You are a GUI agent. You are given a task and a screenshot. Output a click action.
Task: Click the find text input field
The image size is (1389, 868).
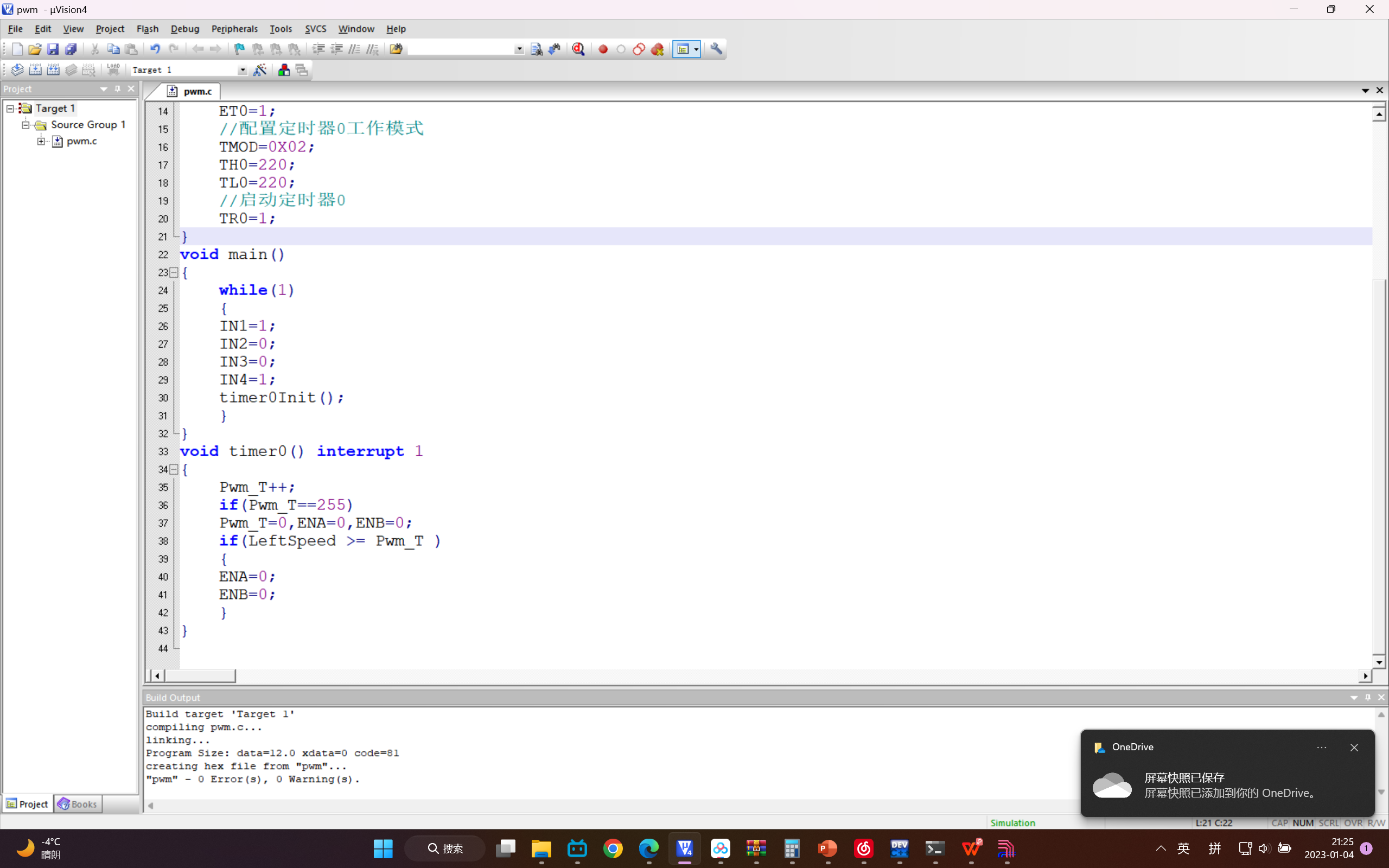pos(461,49)
